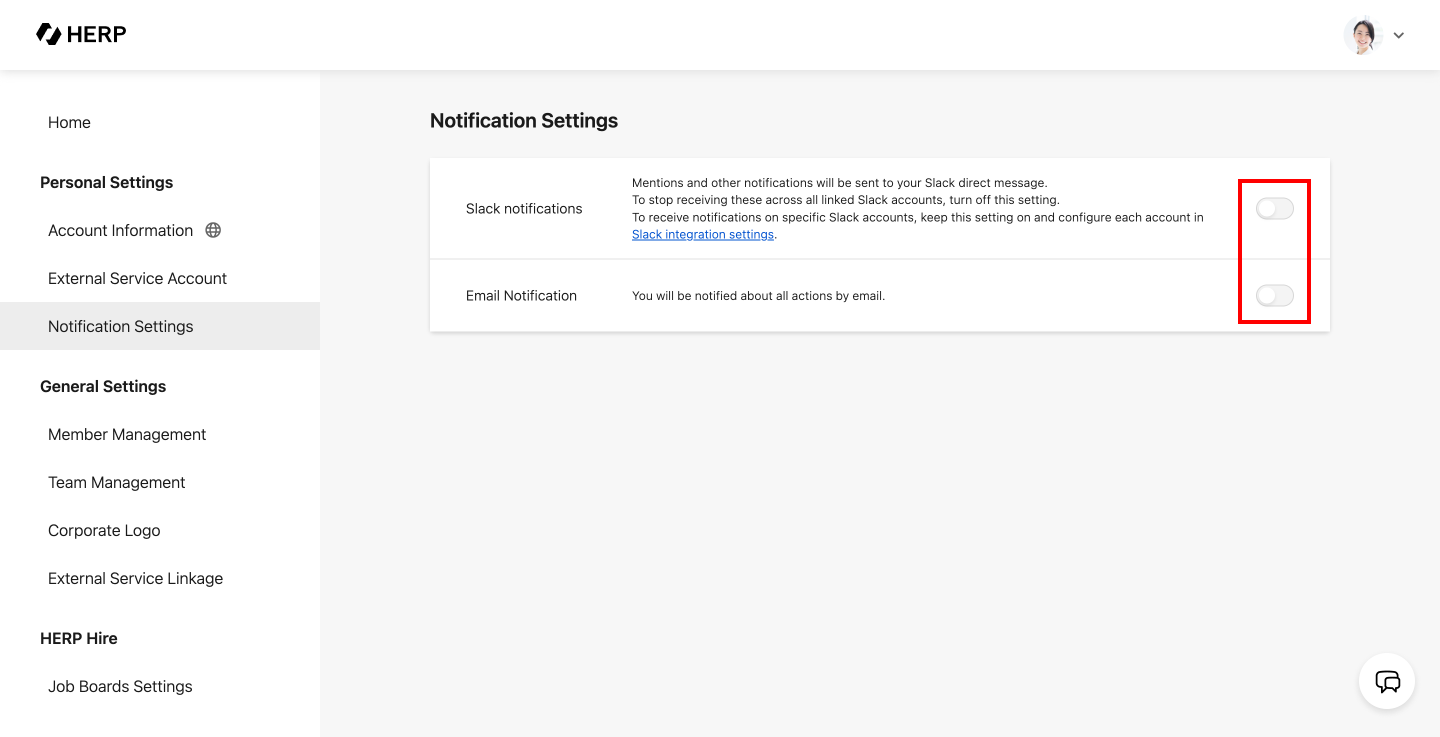1440x737 pixels.
Task: Select Notification Settings in sidebar
Action: click(120, 326)
